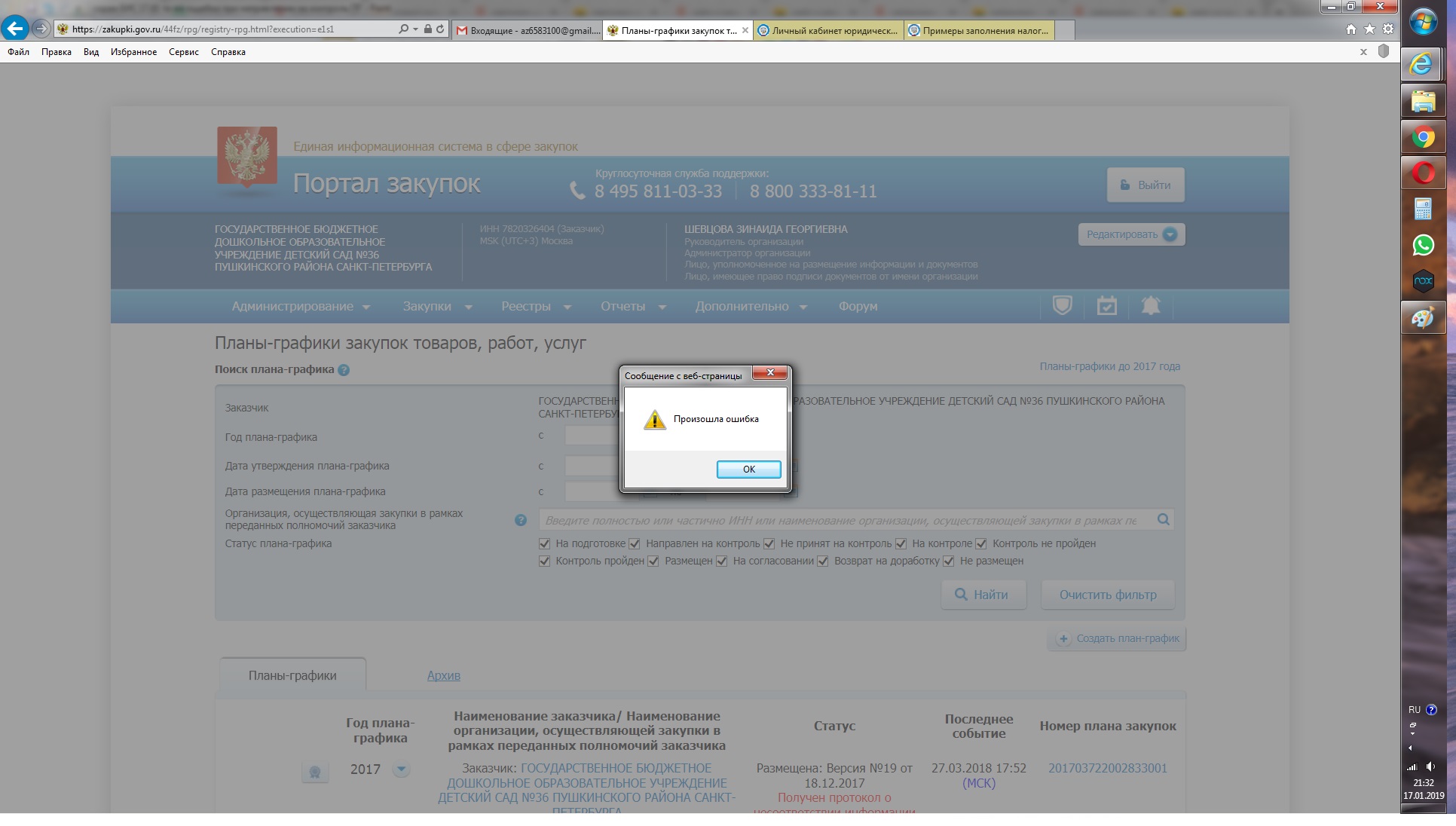Open Google Chrome from the taskbar
The width and height of the screenshot is (1456, 826).
click(1423, 138)
